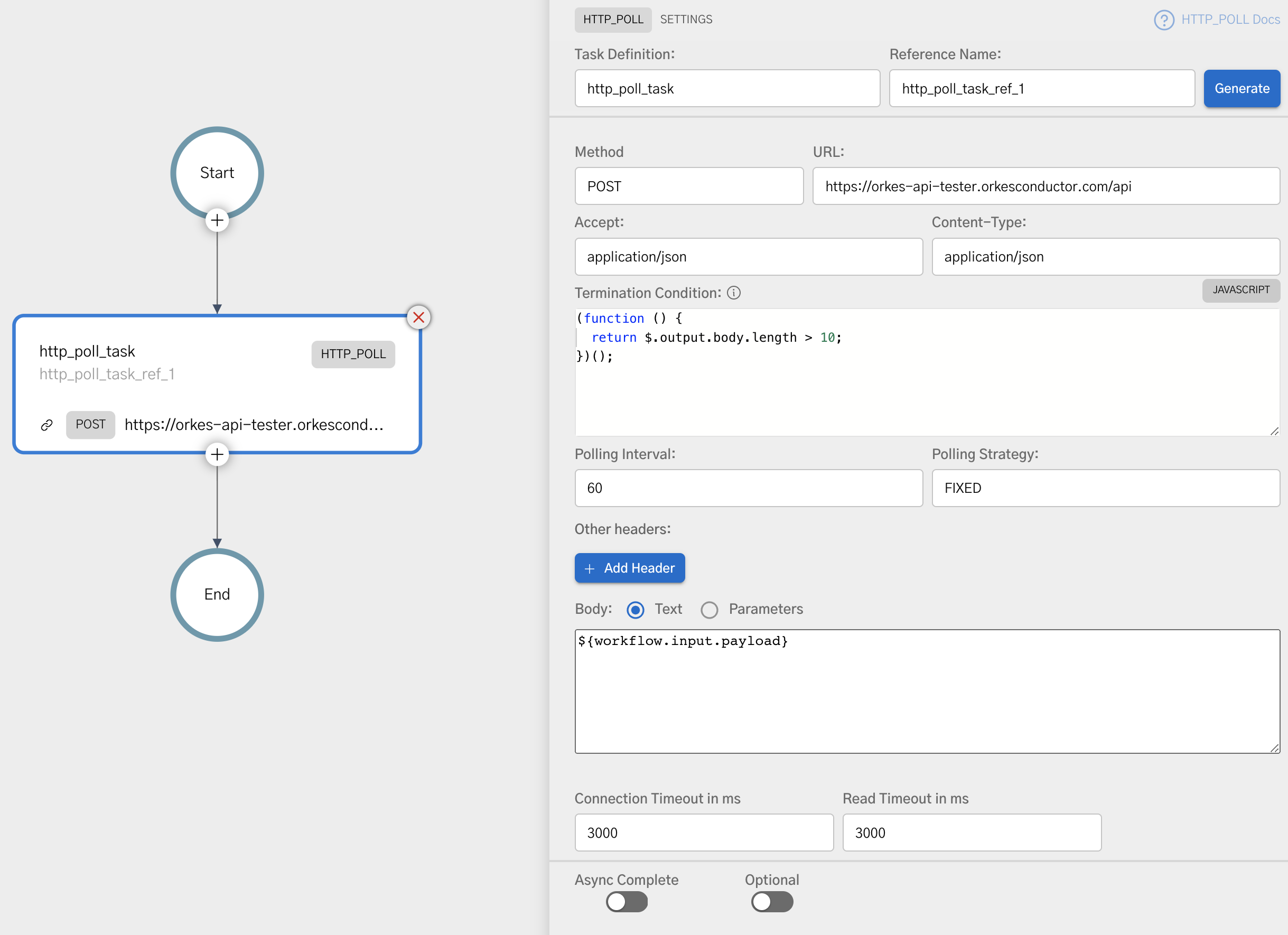Viewport: 1288px width, 935px height.
Task: Delete http_poll_task via the red X
Action: (418, 317)
